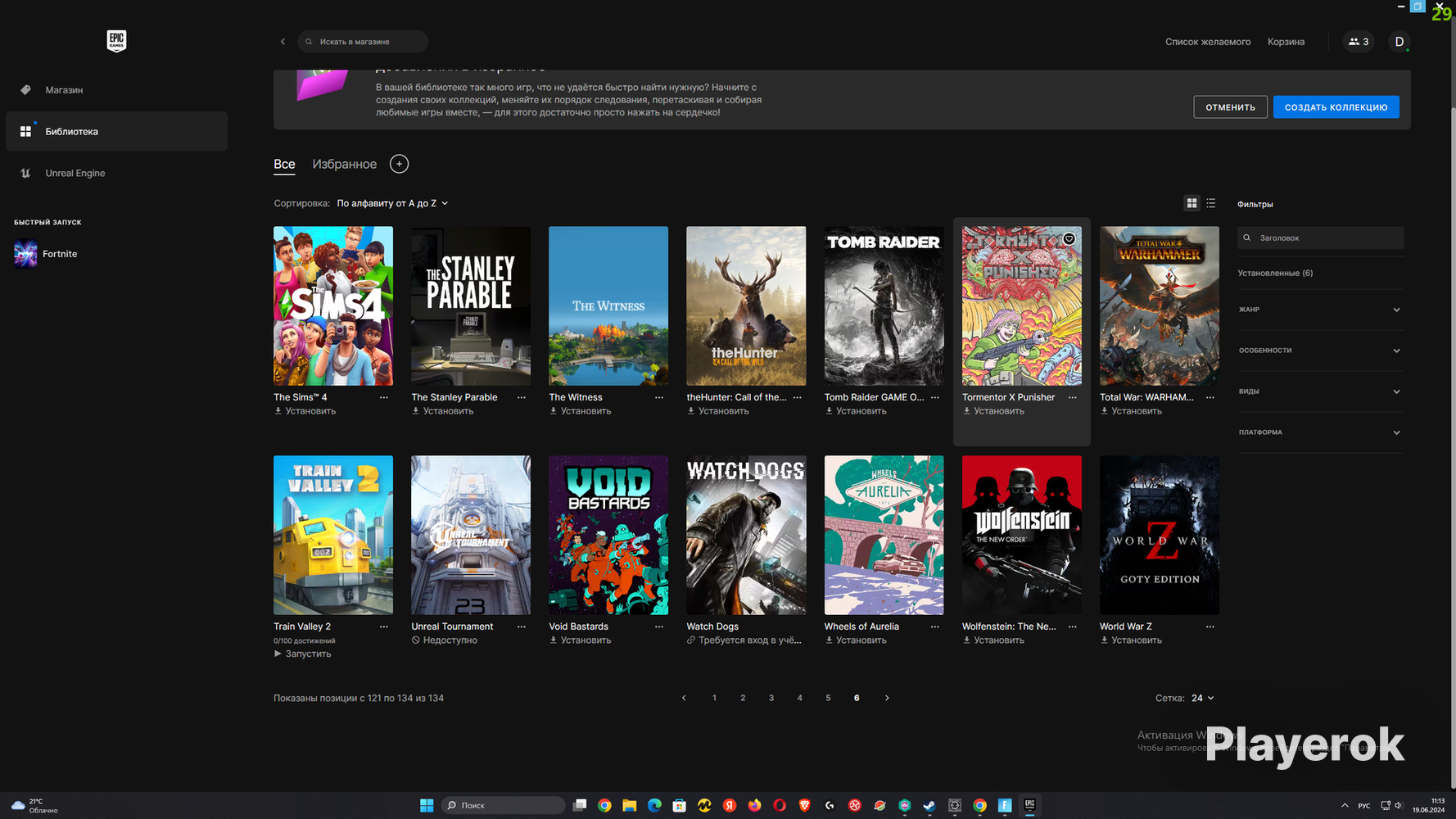
Task: Open the friends list icon showing 3
Action: [x=1359, y=42]
